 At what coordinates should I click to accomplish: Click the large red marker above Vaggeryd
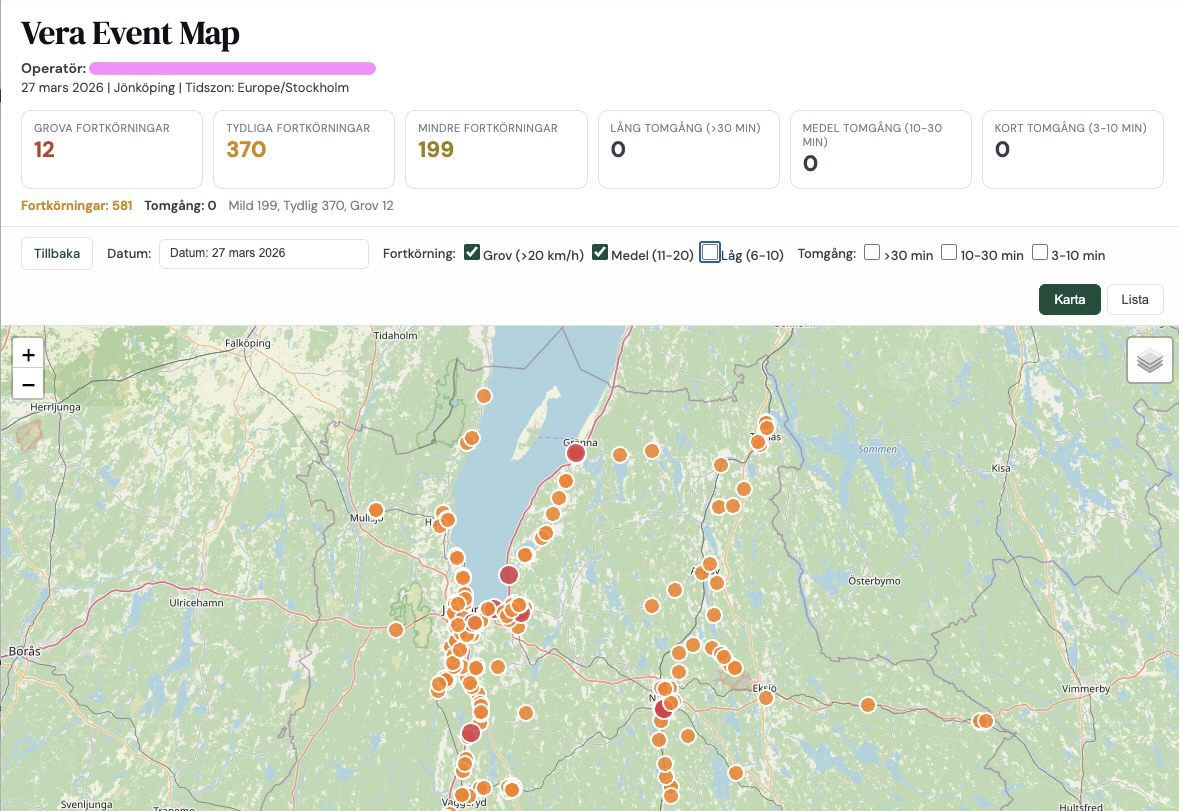click(x=471, y=733)
